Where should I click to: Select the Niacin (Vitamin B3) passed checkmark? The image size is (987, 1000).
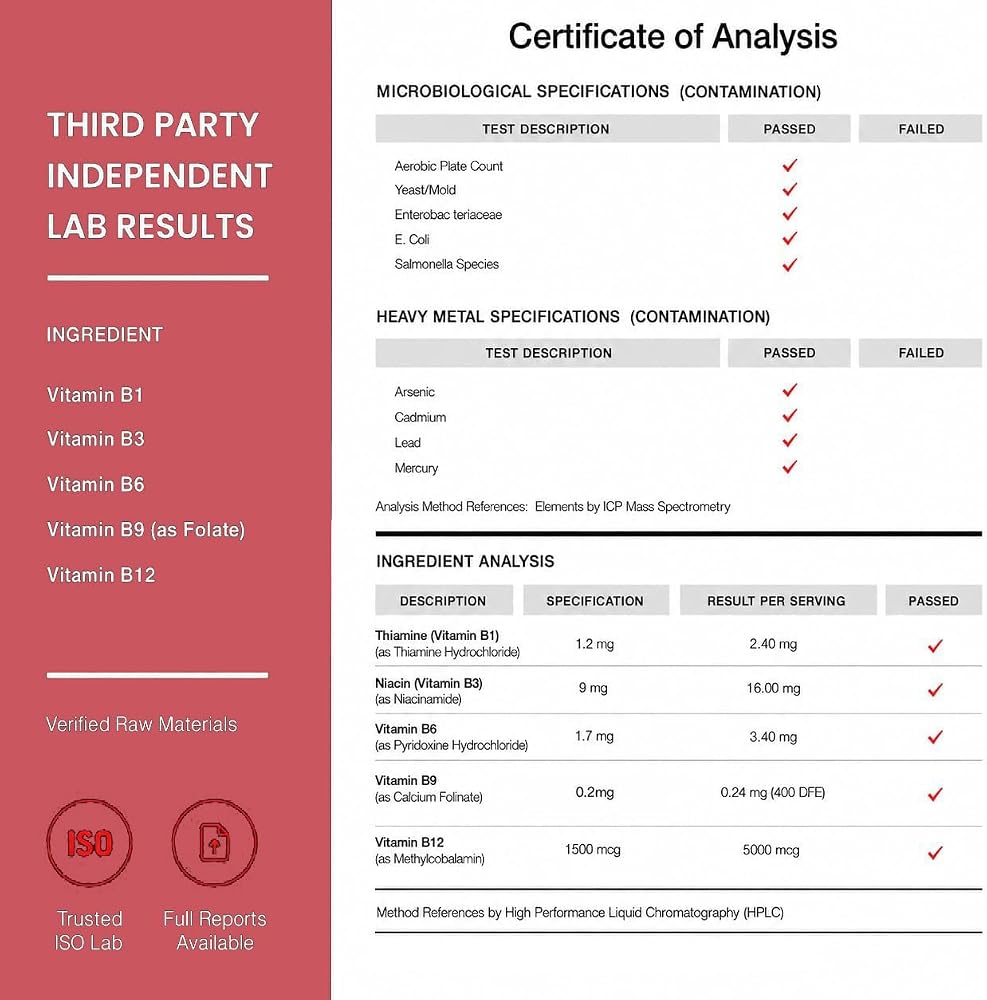tap(935, 689)
